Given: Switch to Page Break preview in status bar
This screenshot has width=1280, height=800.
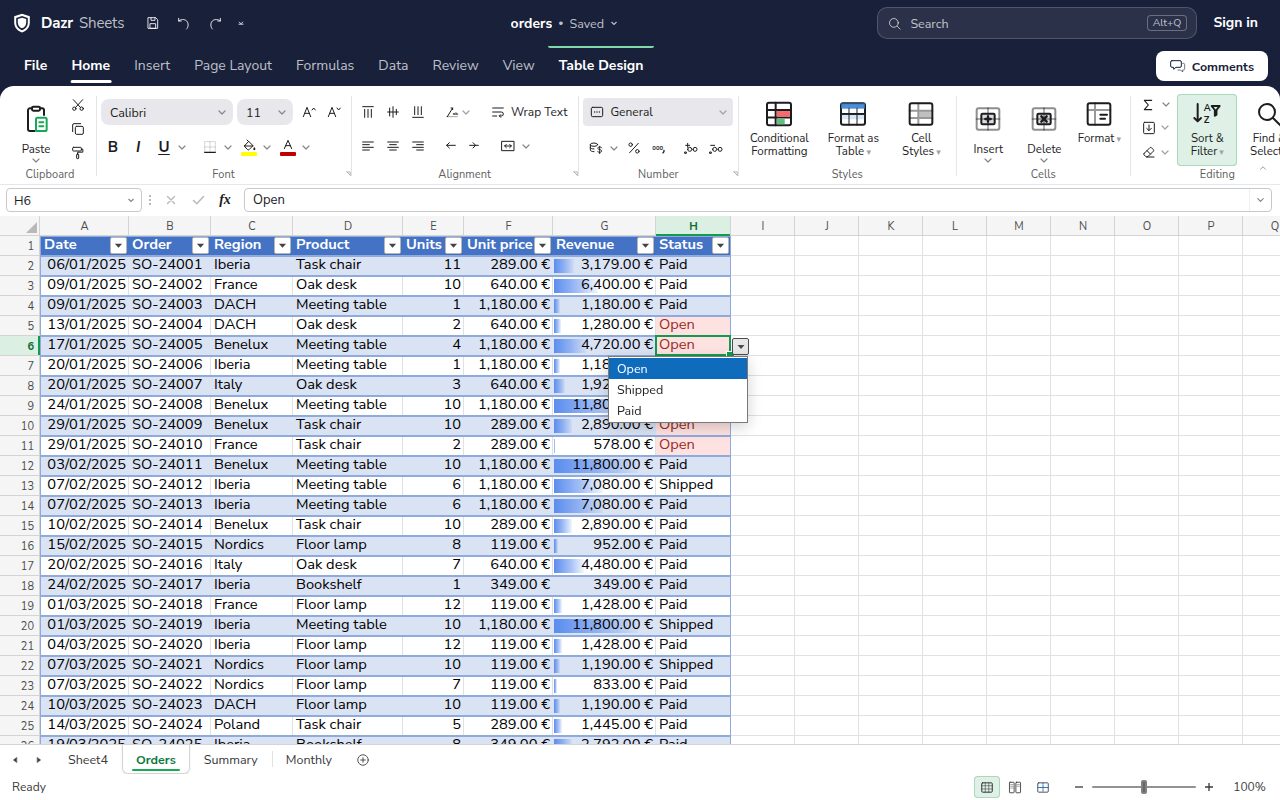Looking at the screenshot, I should pos(1043,787).
